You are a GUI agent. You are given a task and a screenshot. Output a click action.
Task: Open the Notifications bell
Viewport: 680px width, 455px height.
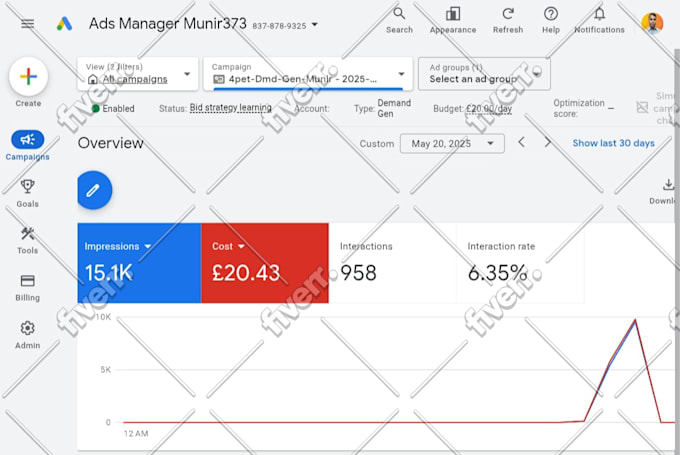click(x=599, y=20)
